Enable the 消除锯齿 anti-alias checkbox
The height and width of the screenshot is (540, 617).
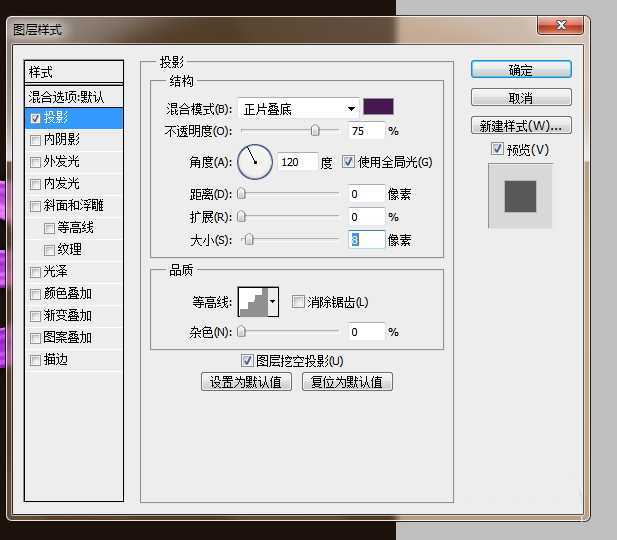[298, 302]
